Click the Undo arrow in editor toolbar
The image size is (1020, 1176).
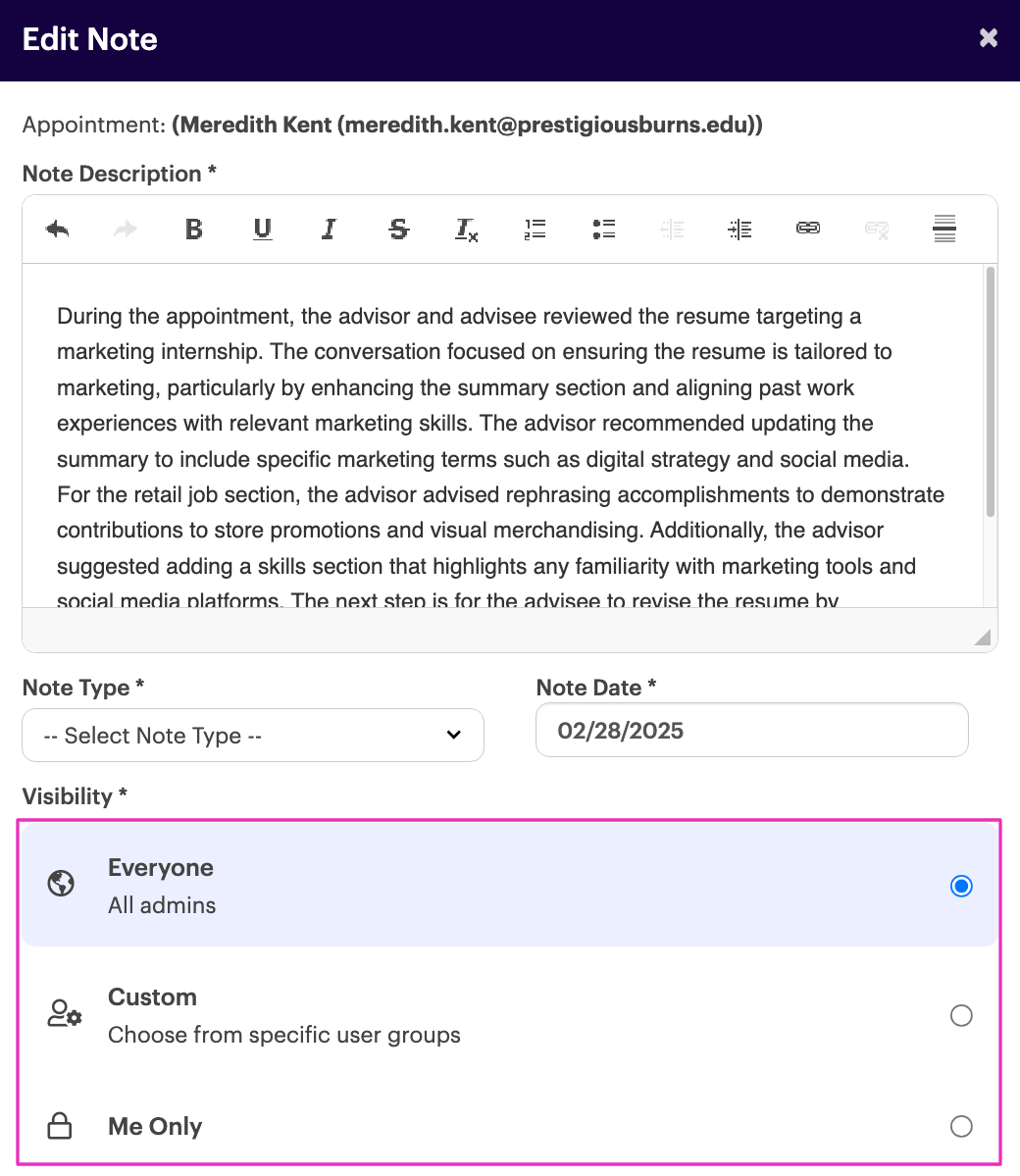(58, 230)
